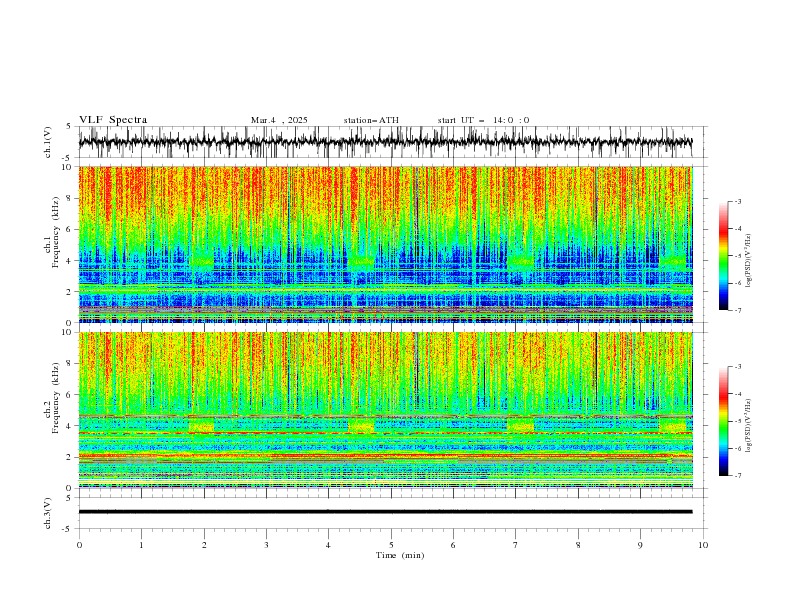This screenshot has height=612, width=792.
Task: Click the '-3' value on upper colorbar
Action: tap(737, 201)
